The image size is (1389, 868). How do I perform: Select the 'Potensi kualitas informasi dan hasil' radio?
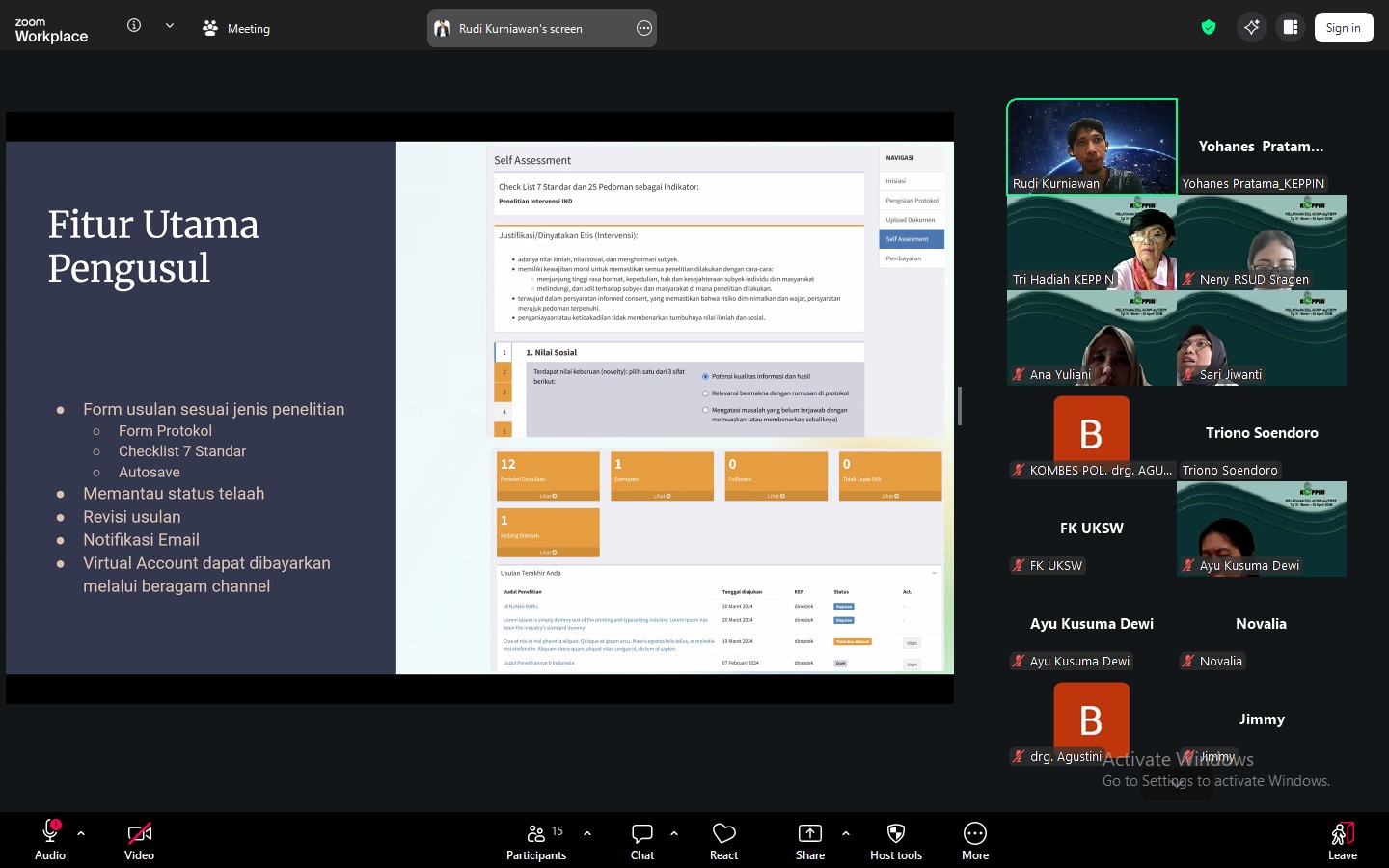705,377
